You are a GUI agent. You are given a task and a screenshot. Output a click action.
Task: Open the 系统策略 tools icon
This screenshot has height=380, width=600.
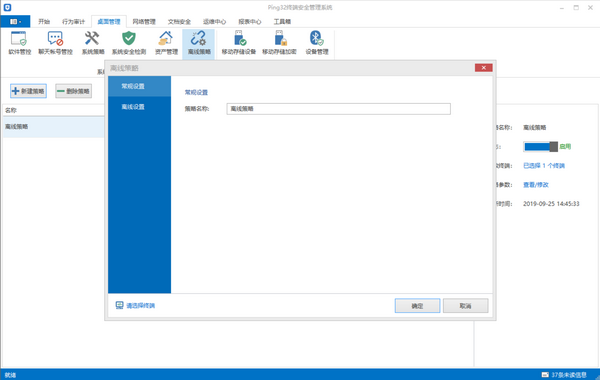[x=93, y=43]
